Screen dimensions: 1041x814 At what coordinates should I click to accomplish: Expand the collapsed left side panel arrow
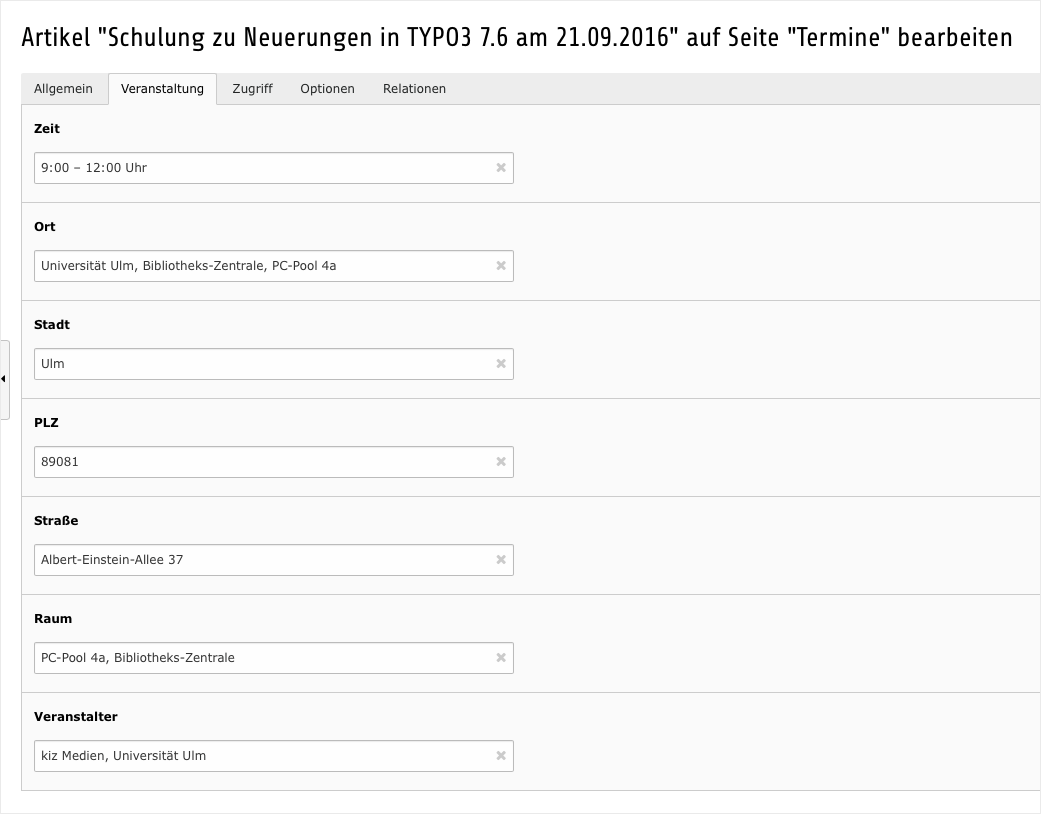[4, 379]
